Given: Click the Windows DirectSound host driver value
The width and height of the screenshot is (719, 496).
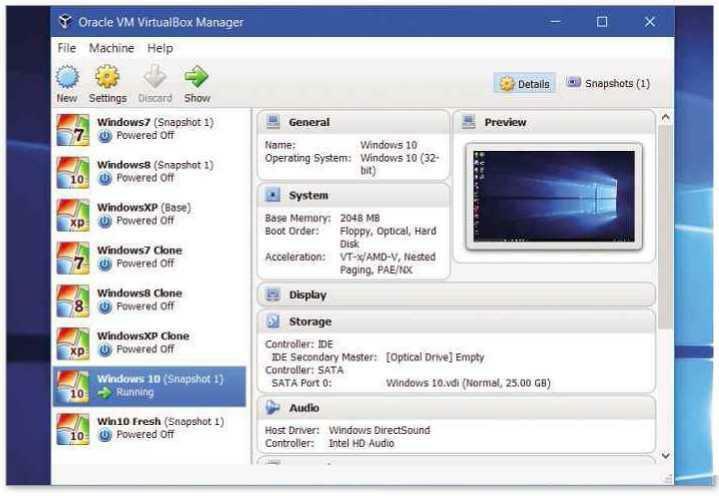Looking at the screenshot, I should pos(379,430).
